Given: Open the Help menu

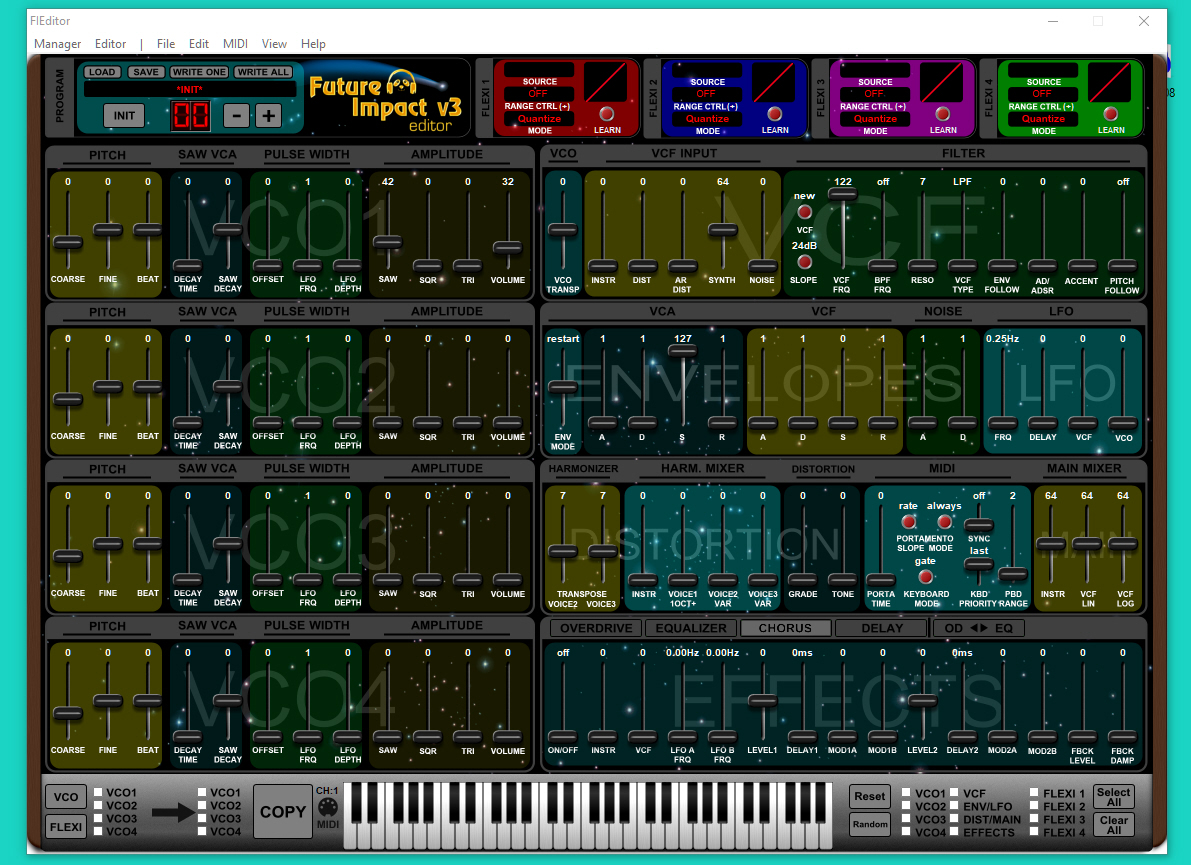Looking at the screenshot, I should (x=313, y=44).
